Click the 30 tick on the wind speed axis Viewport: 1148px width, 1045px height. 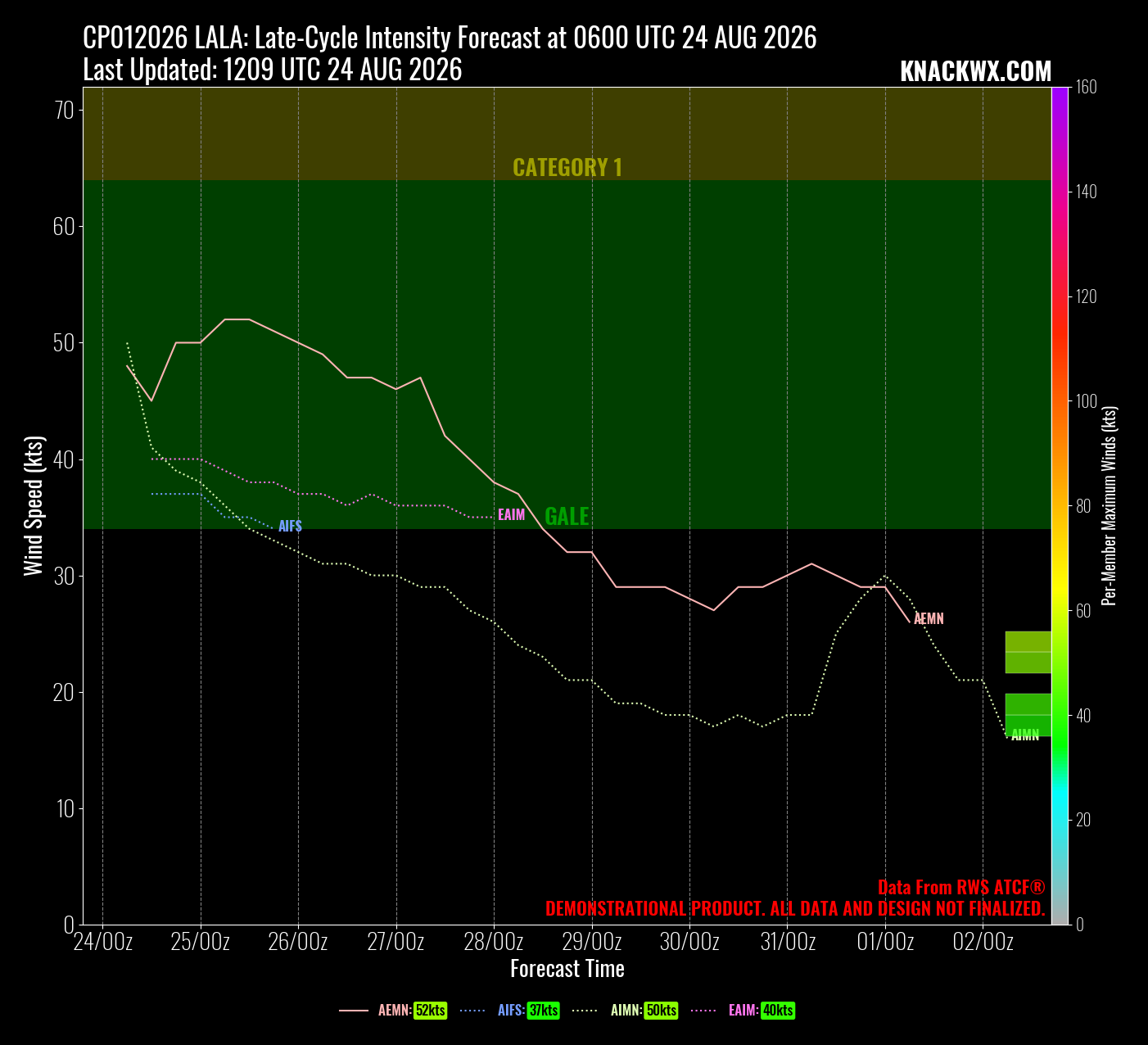[64, 576]
